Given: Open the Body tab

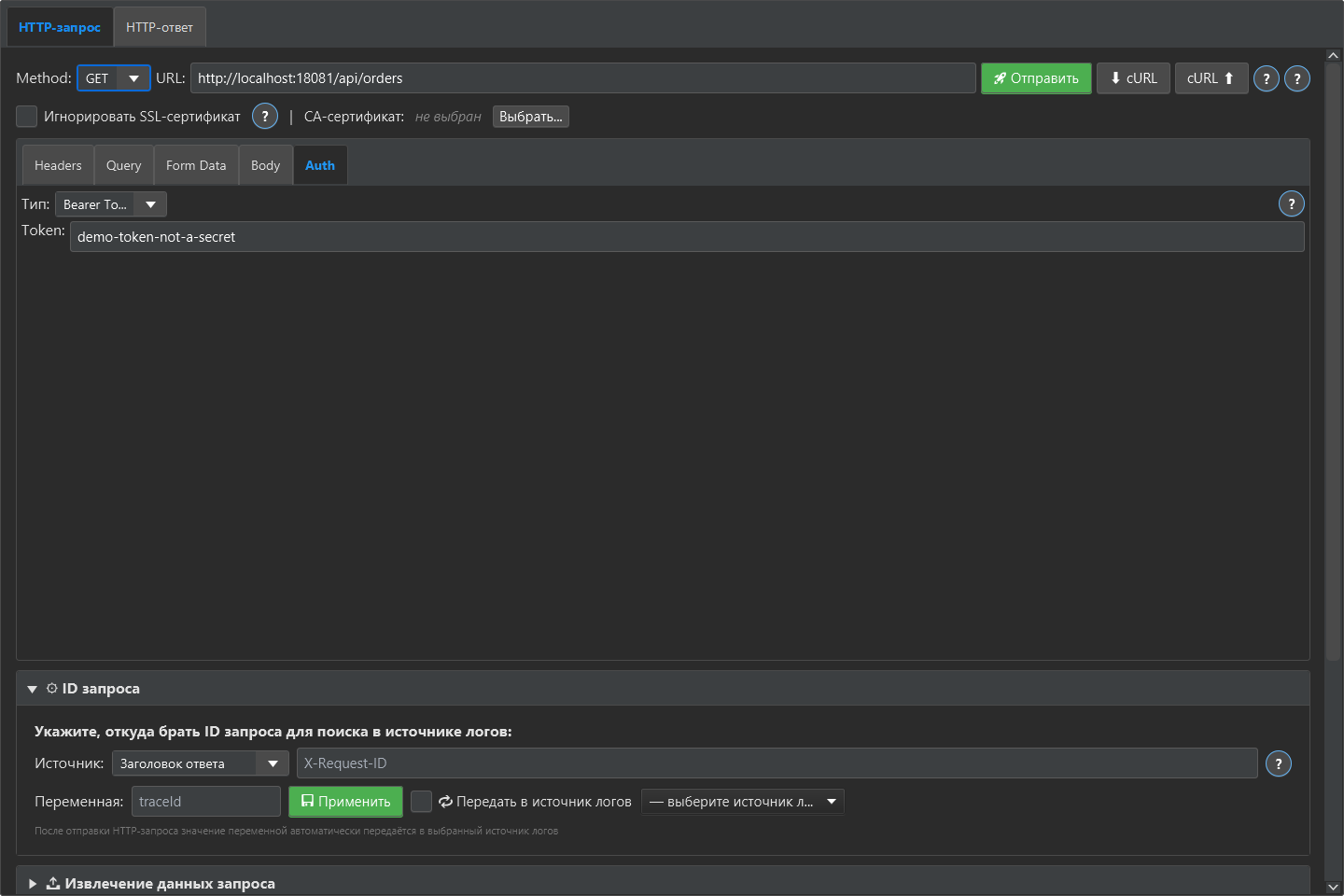Looking at the screenshot, I should [265, 165].
